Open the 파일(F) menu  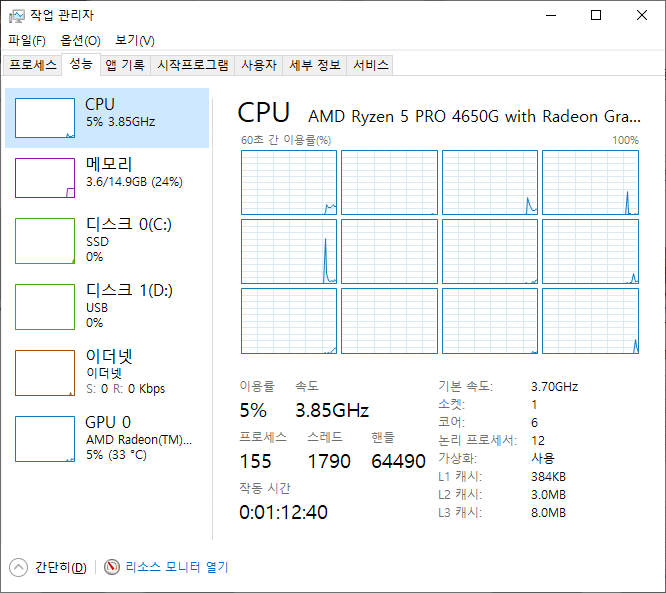27,41
